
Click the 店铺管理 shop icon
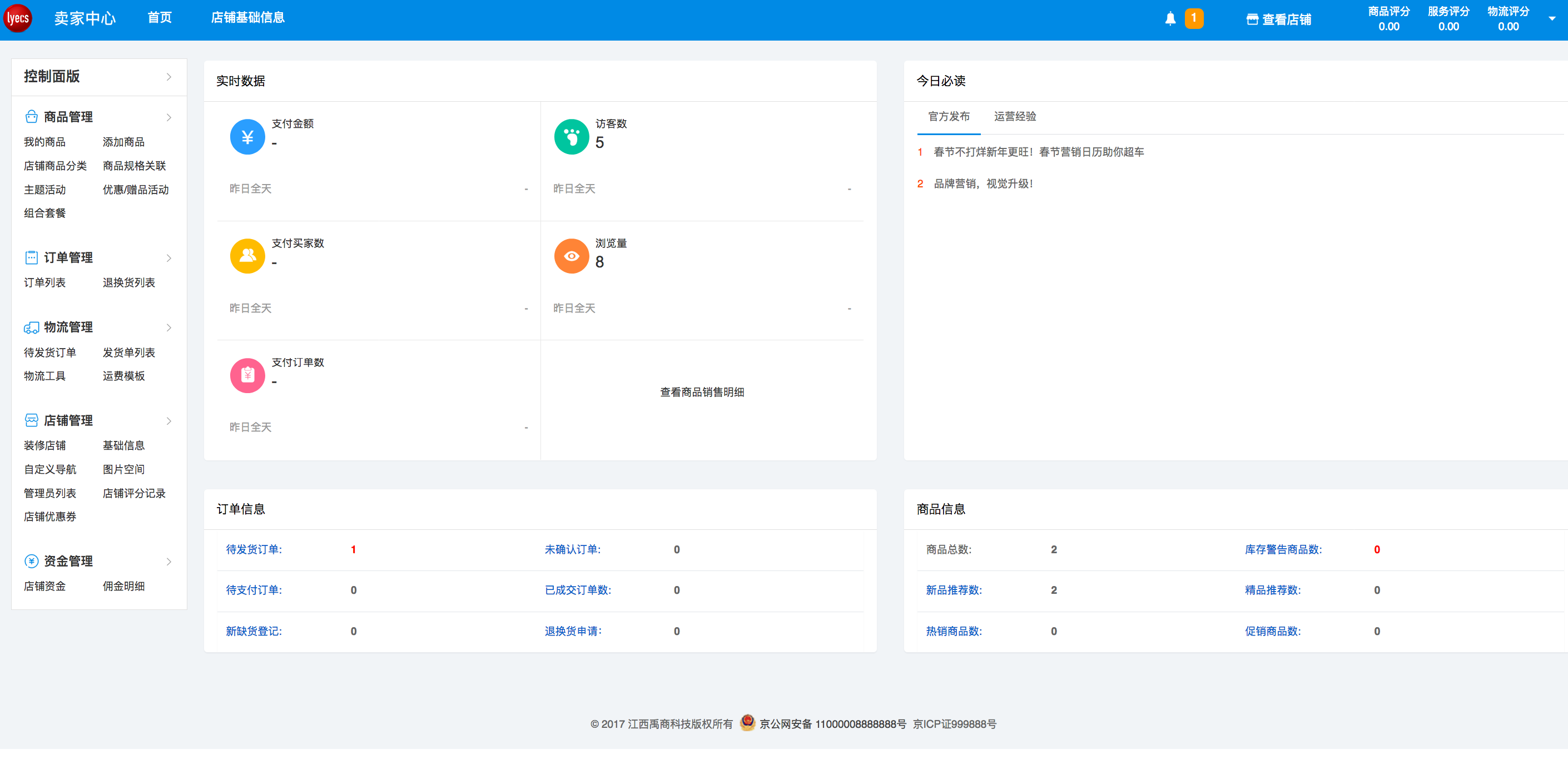(x=31, y=420)
